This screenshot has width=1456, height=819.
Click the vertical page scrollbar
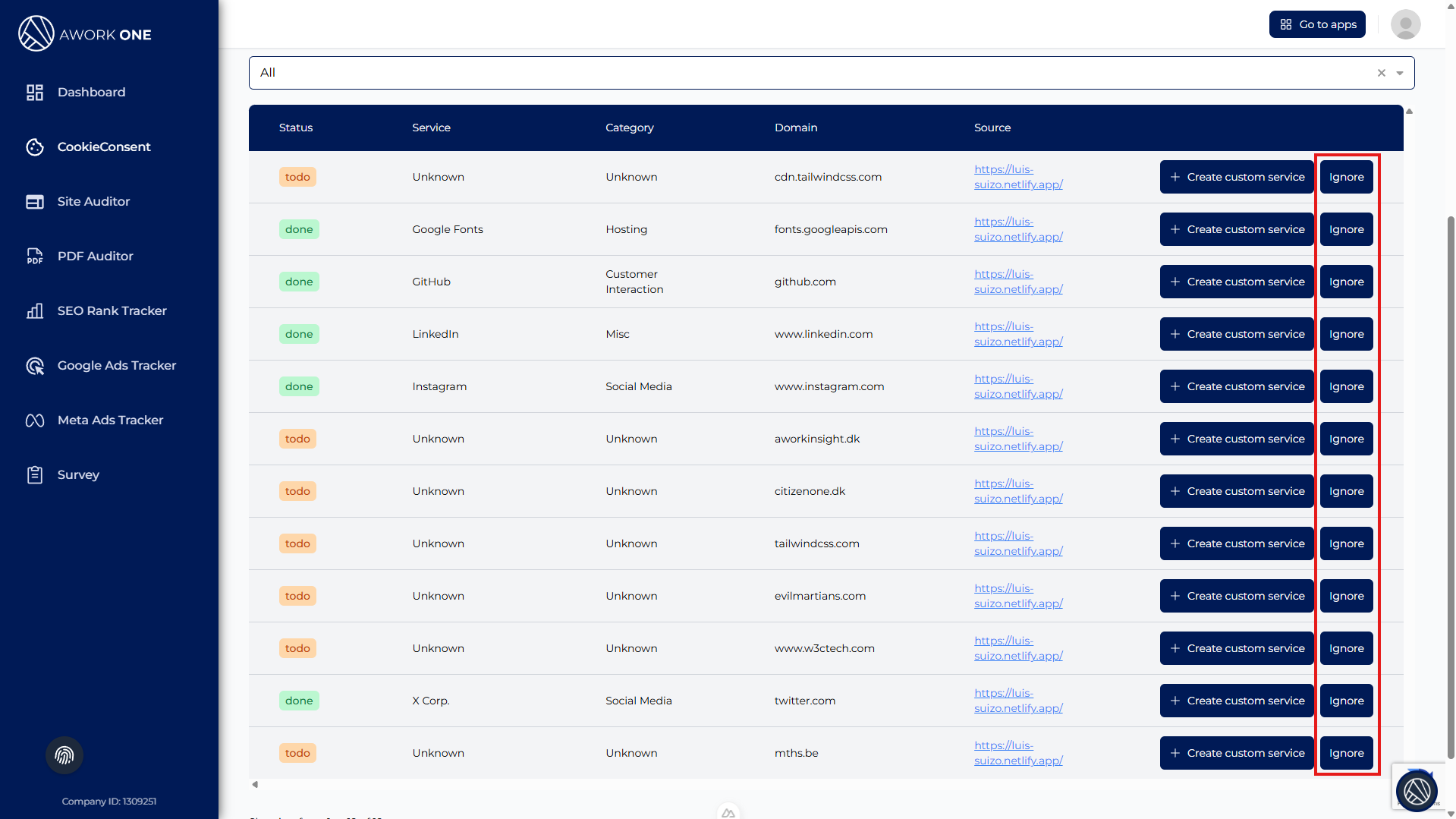1451,486
